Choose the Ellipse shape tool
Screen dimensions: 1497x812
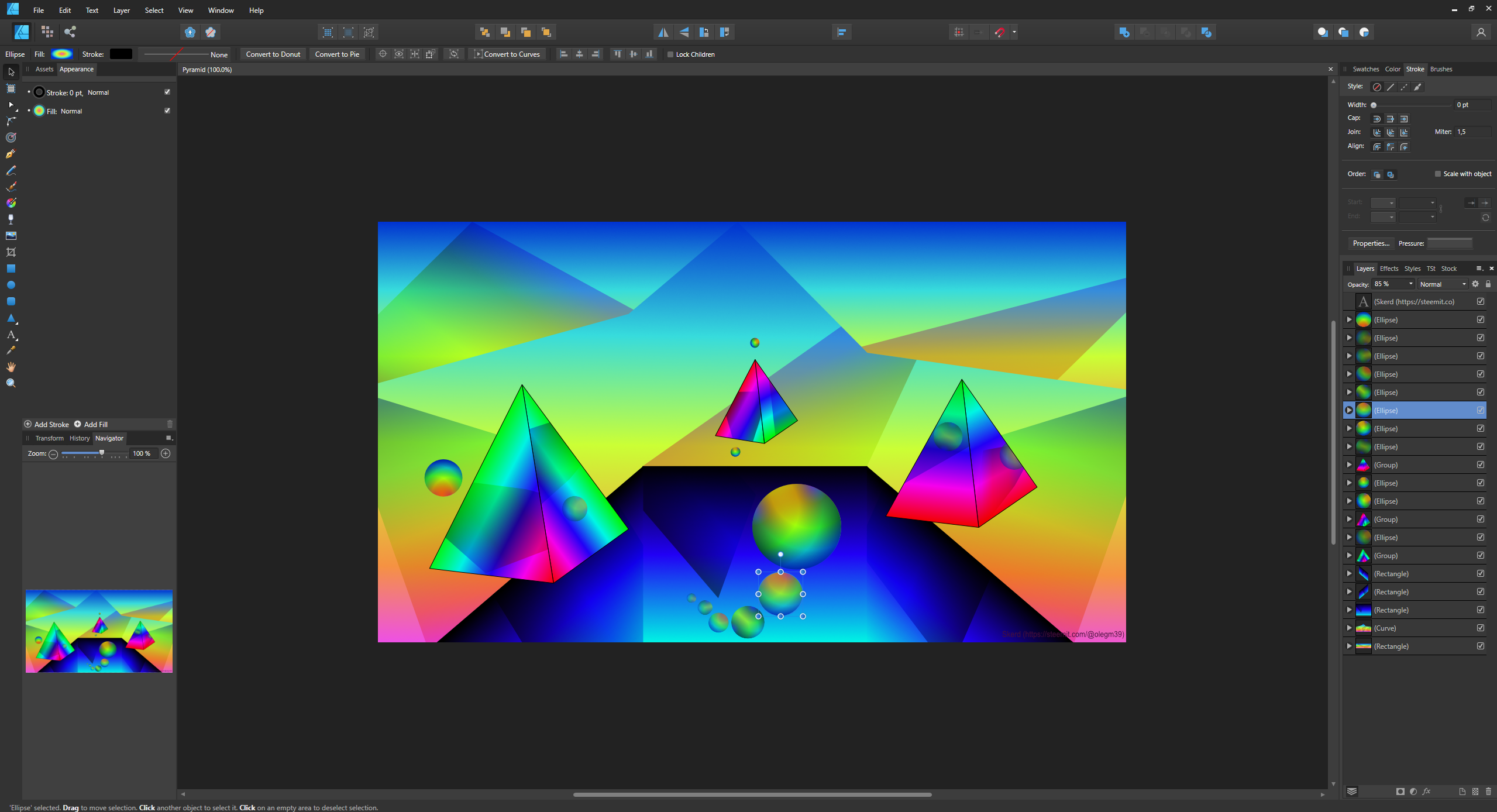[11, 285]
